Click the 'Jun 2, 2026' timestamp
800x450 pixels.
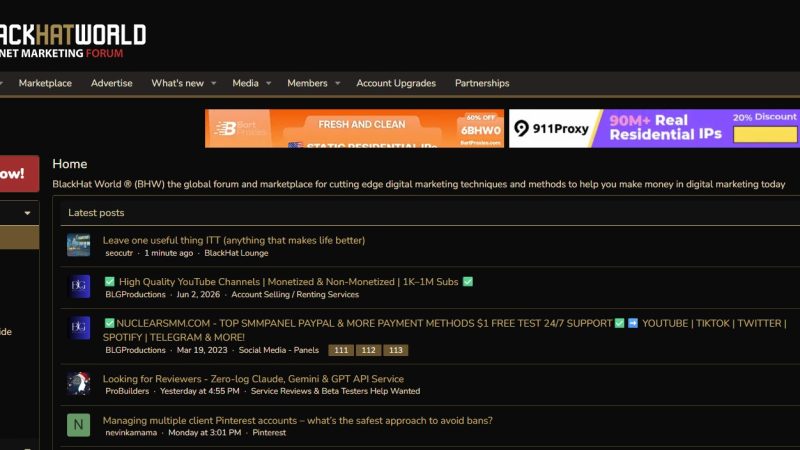click(x=198, y=294)
